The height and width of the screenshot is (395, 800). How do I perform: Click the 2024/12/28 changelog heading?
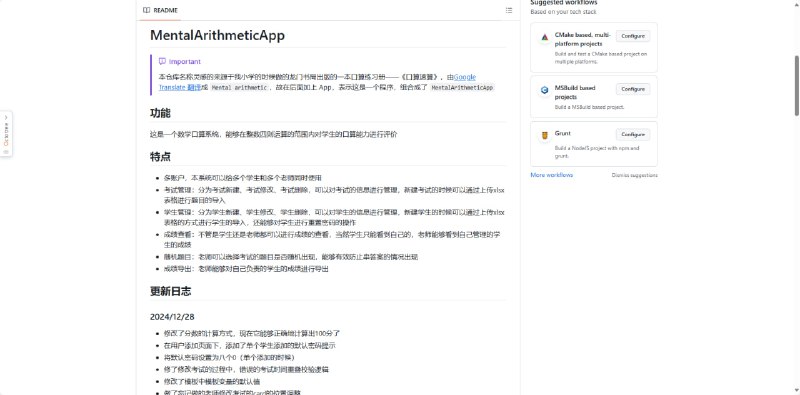coord(172,317)
